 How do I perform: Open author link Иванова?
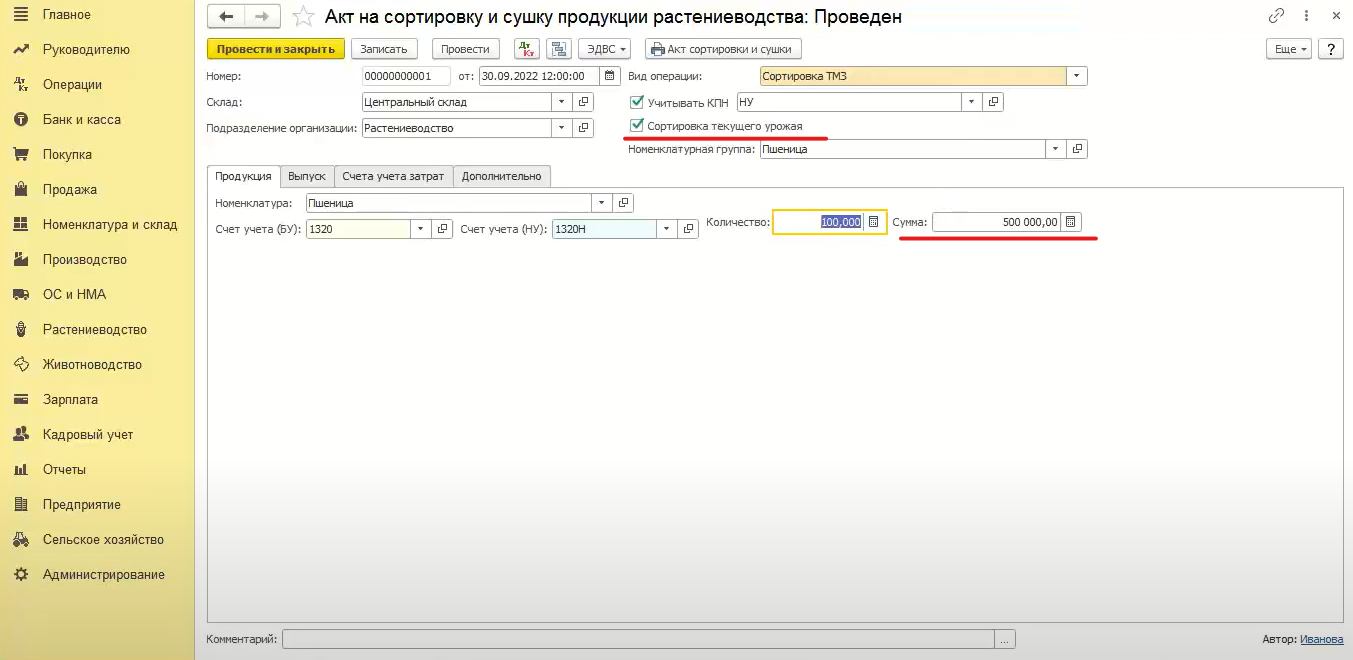point(1321,639)
